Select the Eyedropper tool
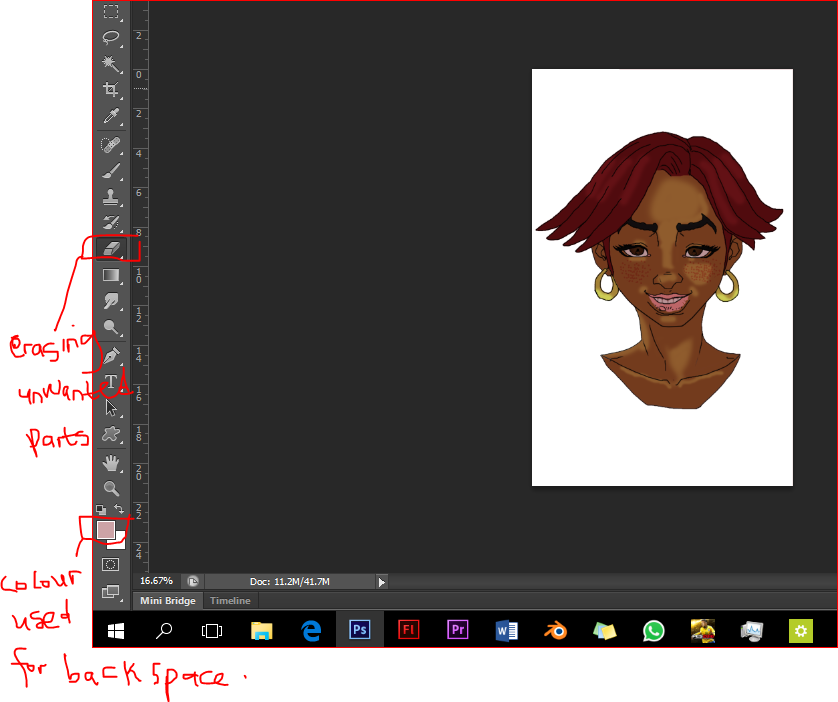838x702 pixels. [111, 116]
